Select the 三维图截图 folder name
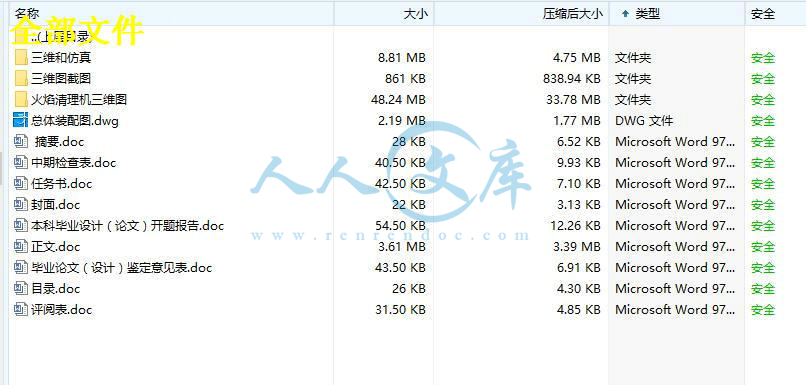 click(61, 79)
